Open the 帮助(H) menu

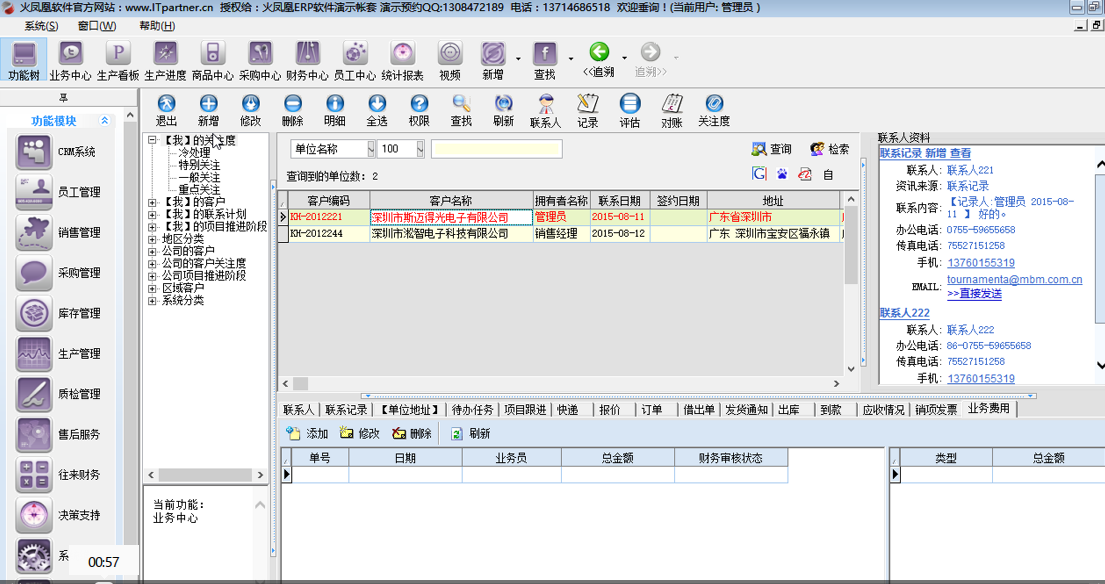(x=157, y=26)
